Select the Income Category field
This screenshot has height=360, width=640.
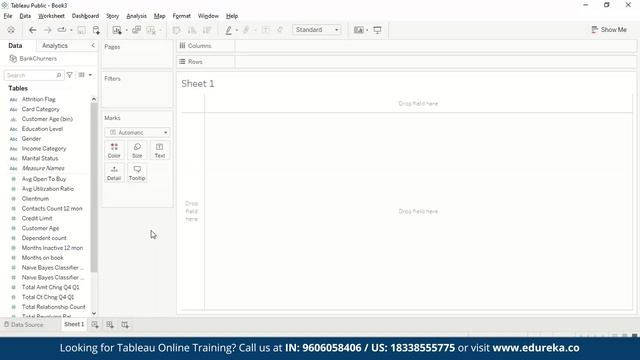point(44,149)
